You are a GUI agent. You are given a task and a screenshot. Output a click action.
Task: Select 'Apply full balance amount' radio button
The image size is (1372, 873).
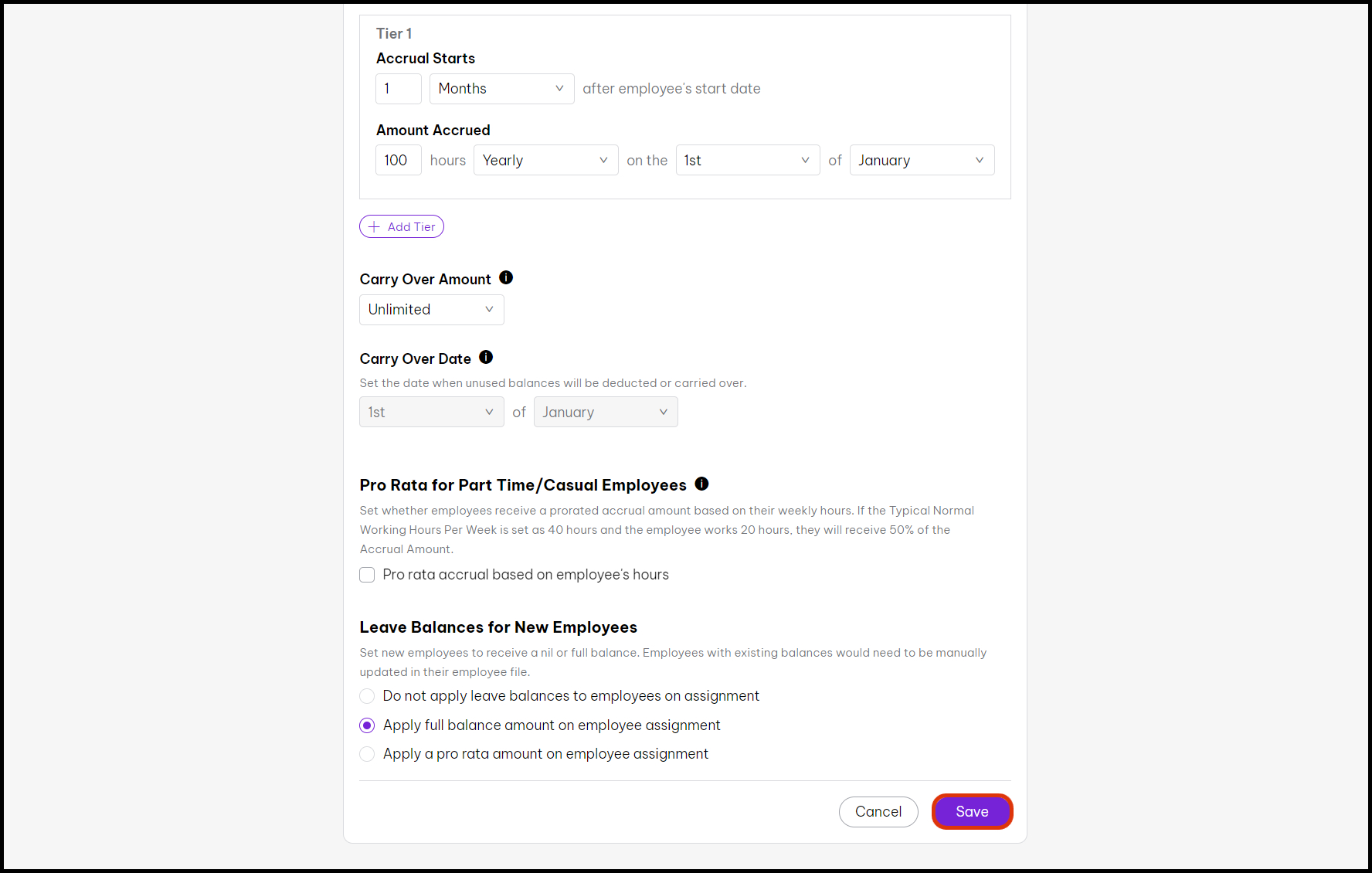[x=367, y=725]
